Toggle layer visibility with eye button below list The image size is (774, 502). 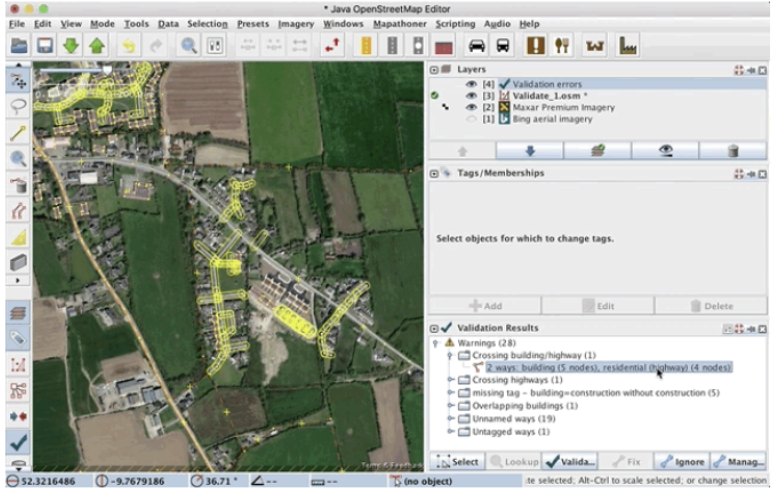(665, 151)
